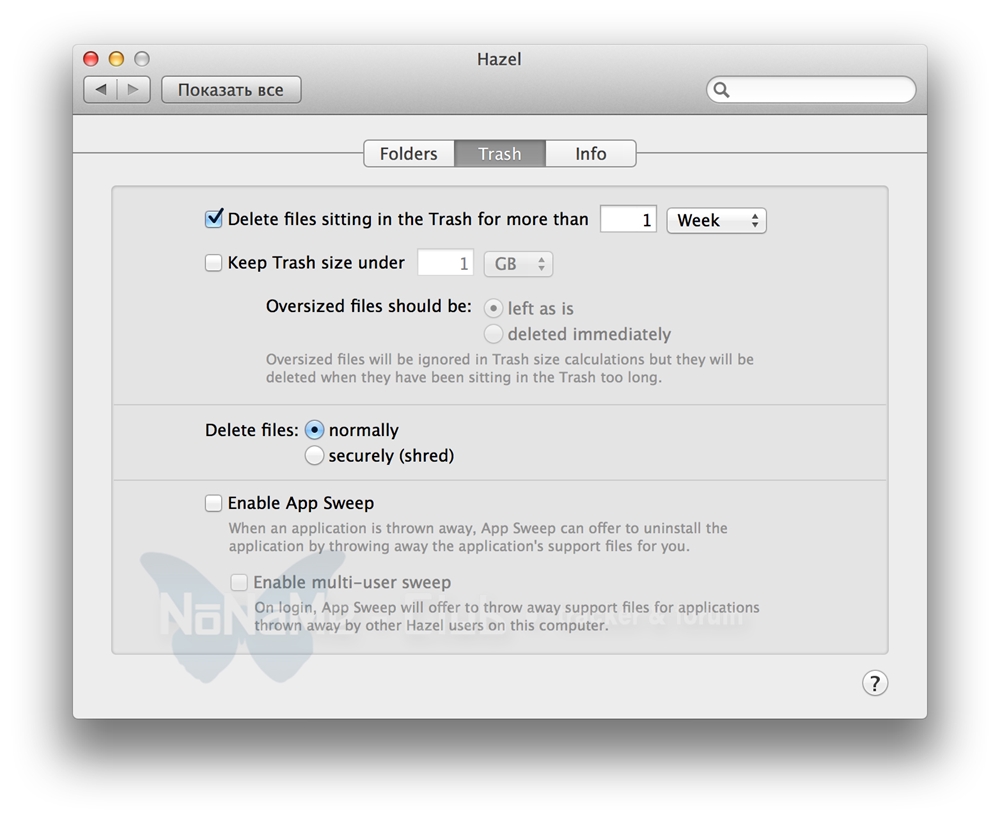Click the Показать все button
This screenshot has height=819, width=1000.
(x=231, y=90)
